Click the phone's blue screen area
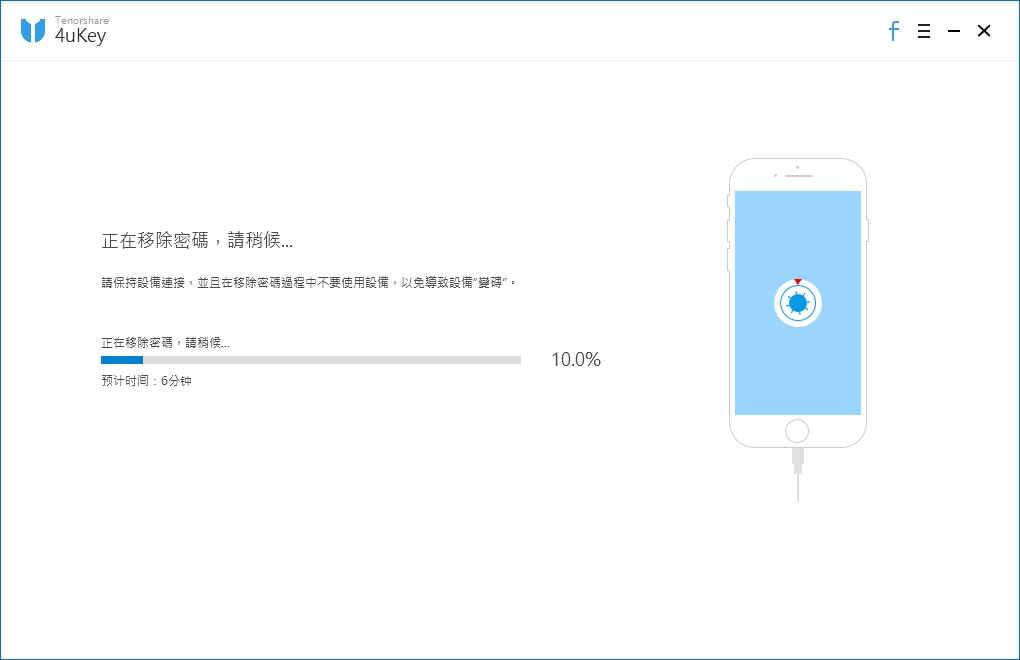 tap(798, 303)
